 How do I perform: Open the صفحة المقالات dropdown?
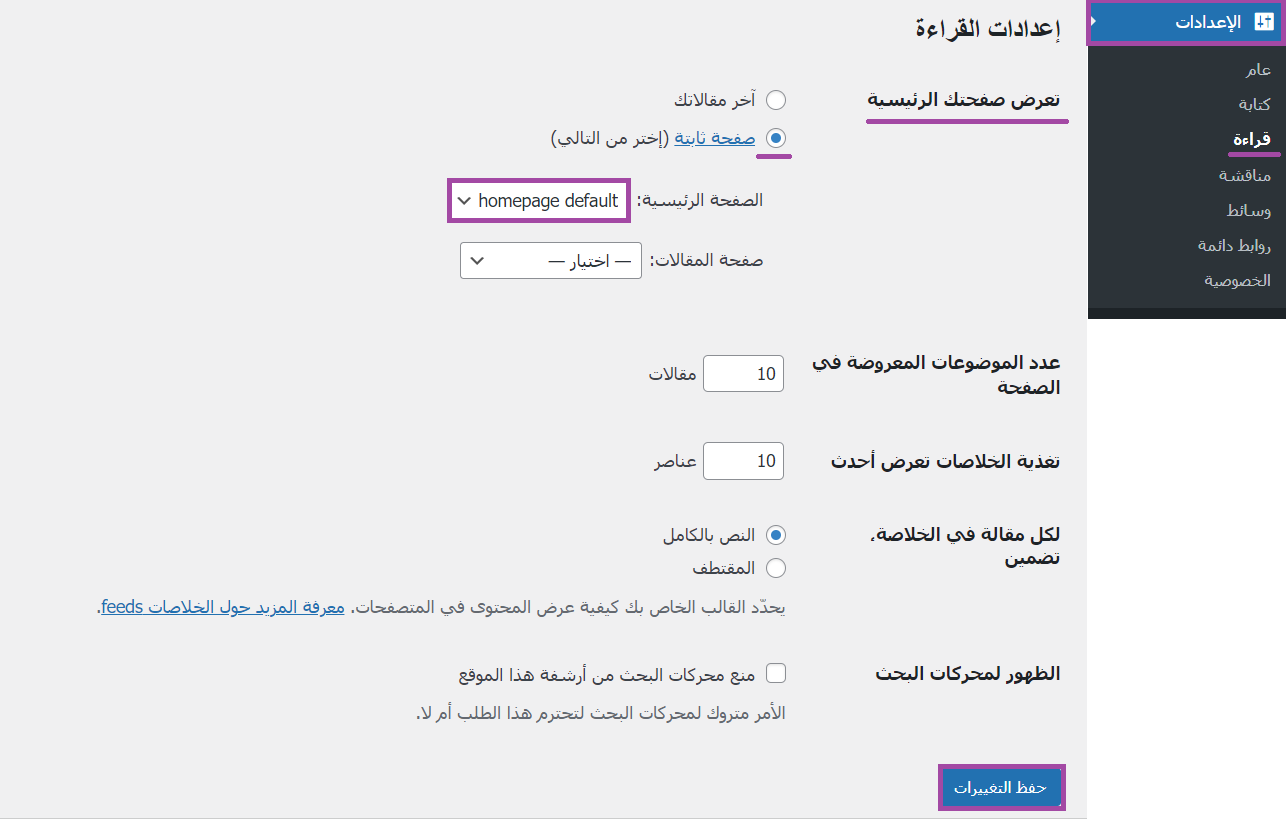[551, 261]
